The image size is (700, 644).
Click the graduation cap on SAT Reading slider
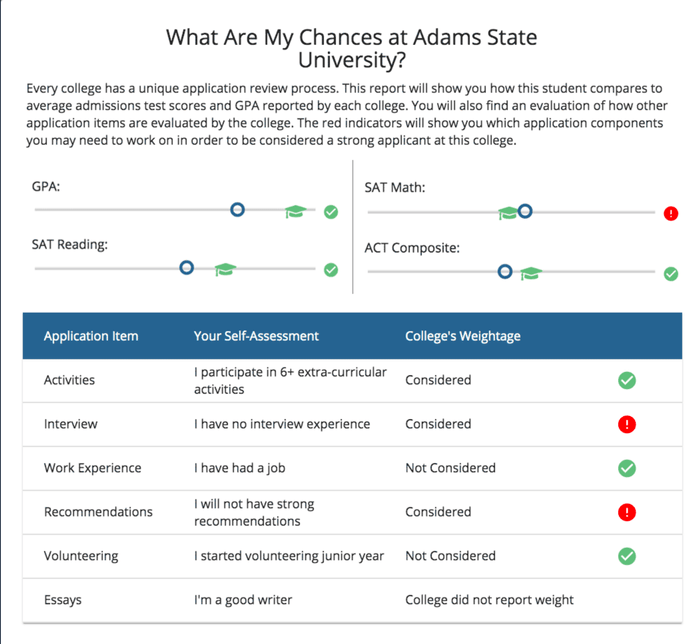(x=224, y=270)
